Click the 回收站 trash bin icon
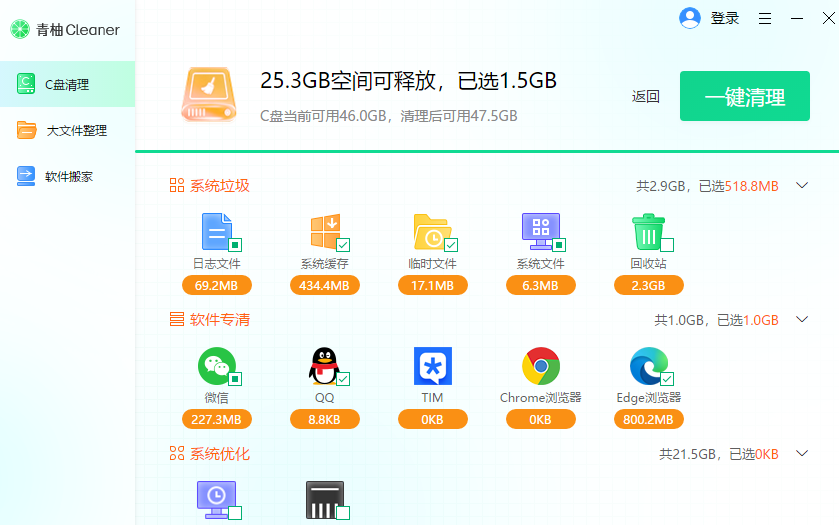Viewport: 839px width, 525px height. 649,231
